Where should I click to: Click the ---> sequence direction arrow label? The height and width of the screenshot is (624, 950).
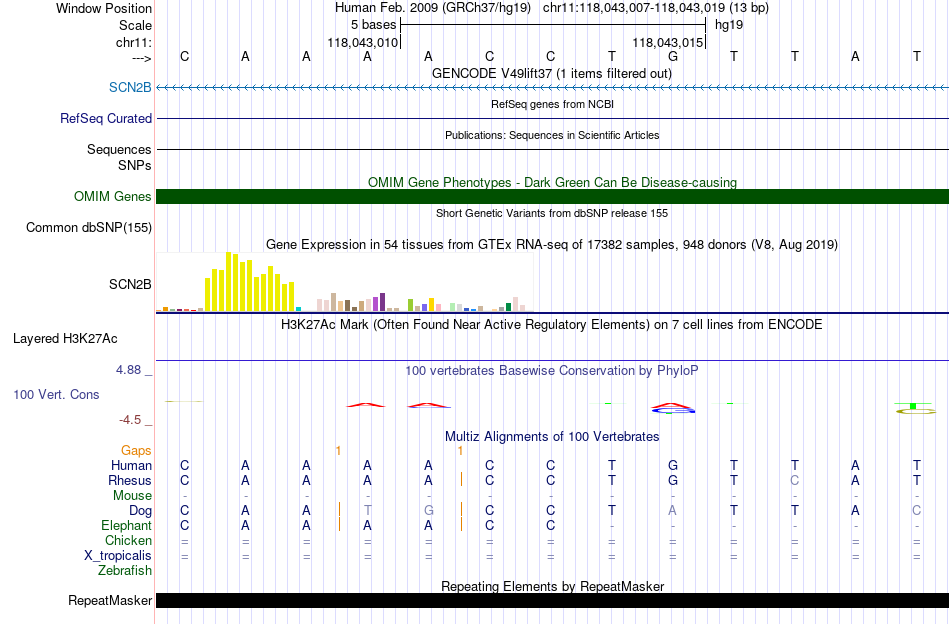[x=142, y=58]
